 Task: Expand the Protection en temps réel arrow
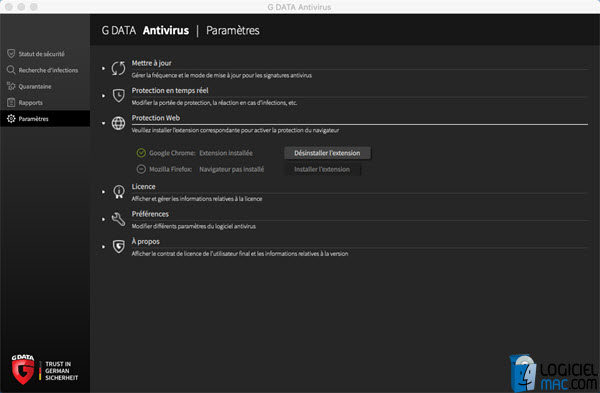(x=103, y=96)
